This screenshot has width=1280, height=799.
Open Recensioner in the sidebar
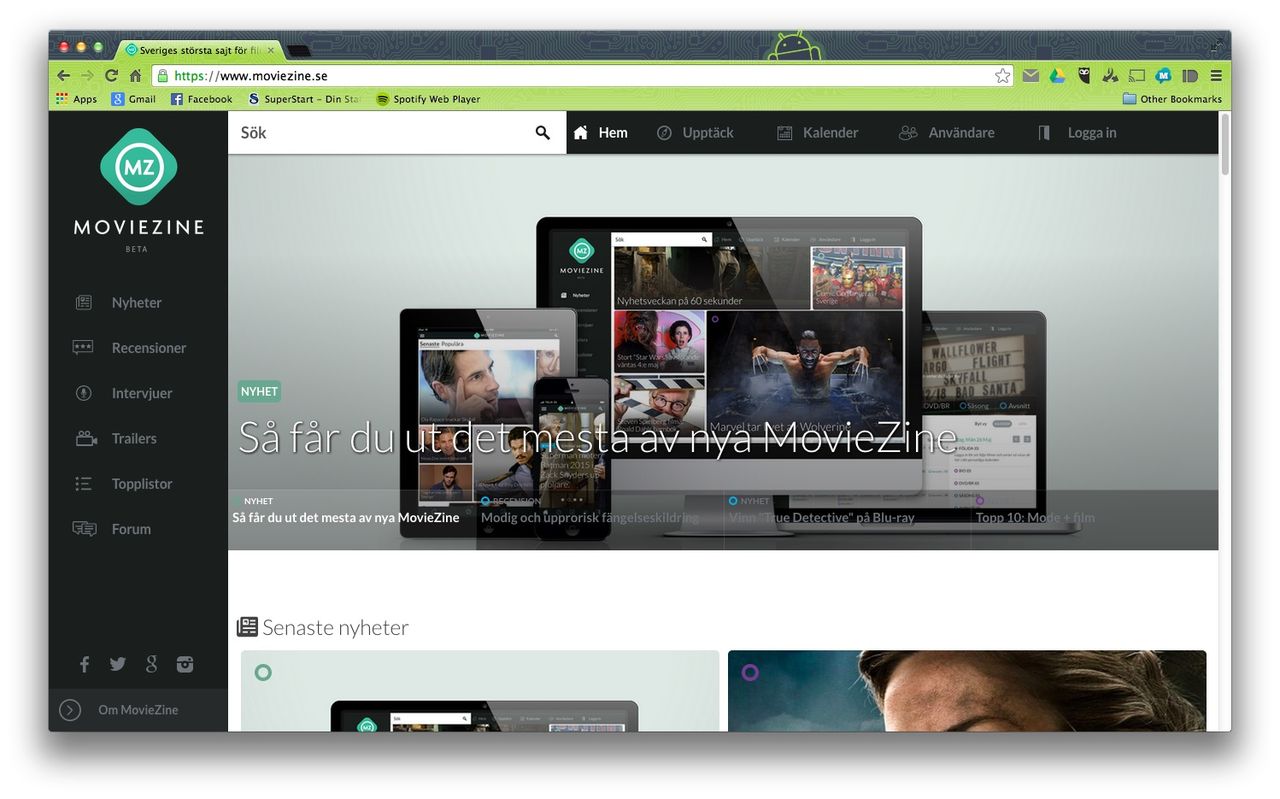coord(130,348)
